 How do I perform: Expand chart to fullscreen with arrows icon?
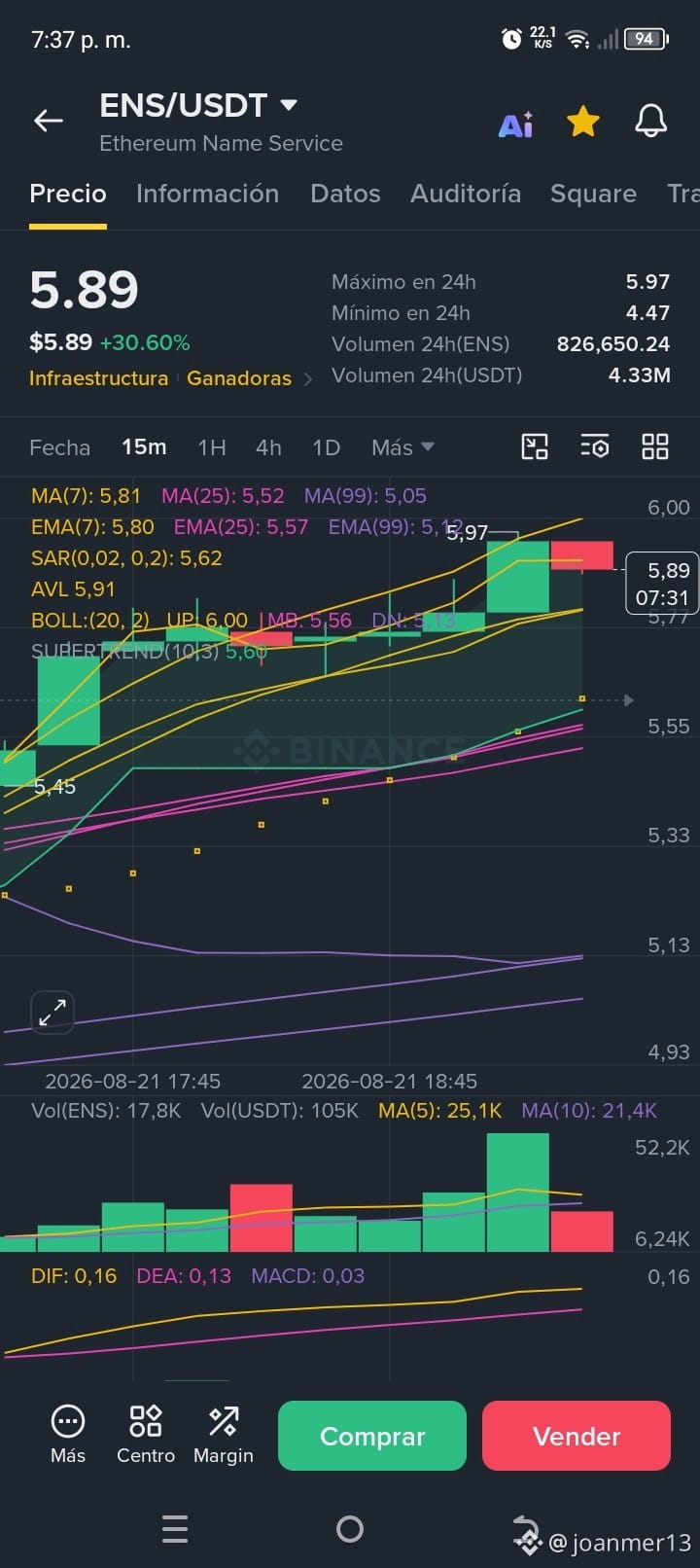click(52, 1013)
